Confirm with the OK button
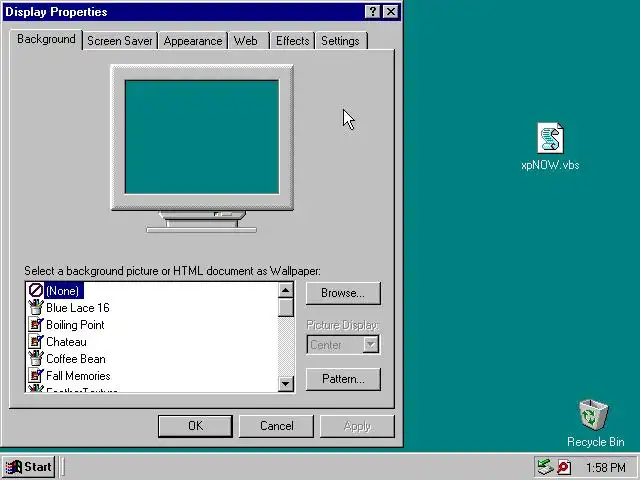640x480 pixels. point(195,426)
